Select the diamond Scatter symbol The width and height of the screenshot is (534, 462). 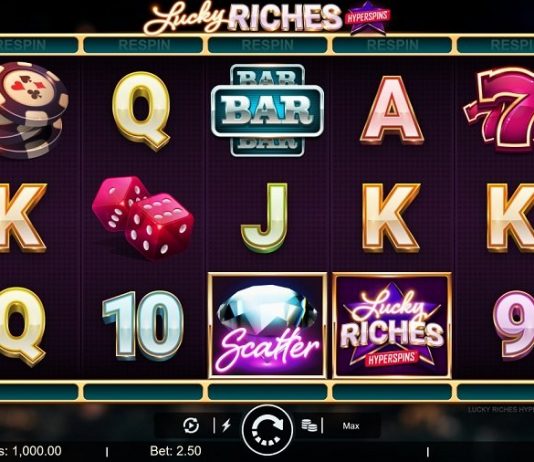pyautogui.click(x=267, y=325)
